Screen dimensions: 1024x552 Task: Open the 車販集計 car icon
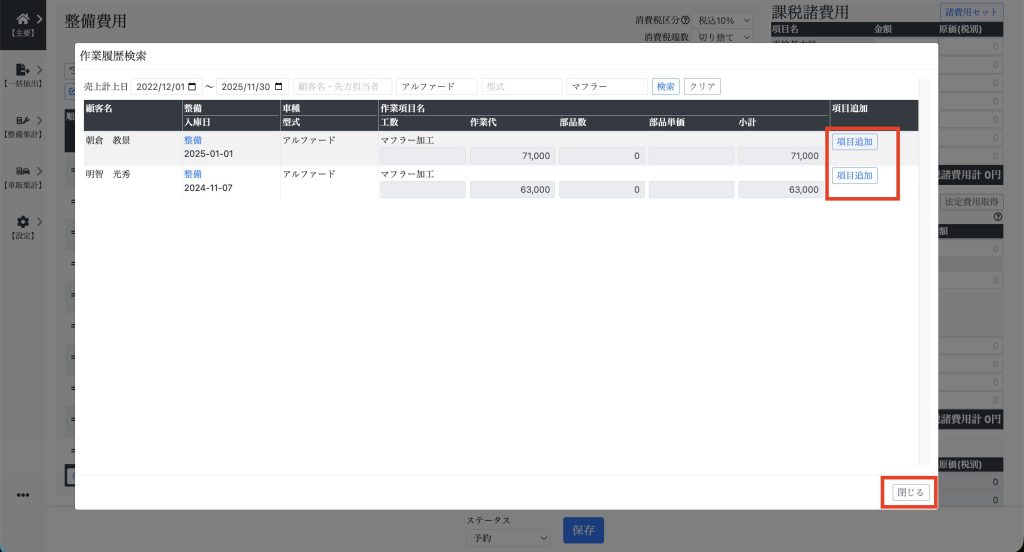coord(23,171)
